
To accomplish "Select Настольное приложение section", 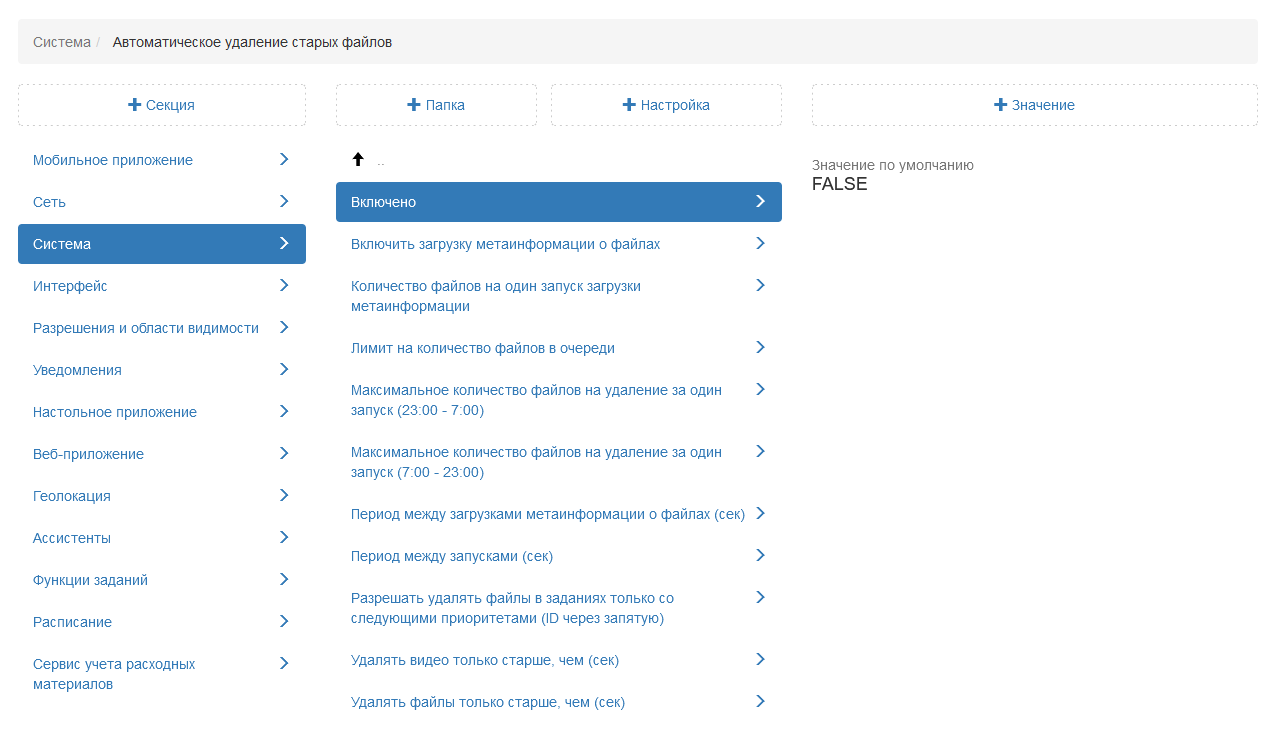I will coord(115,412).
